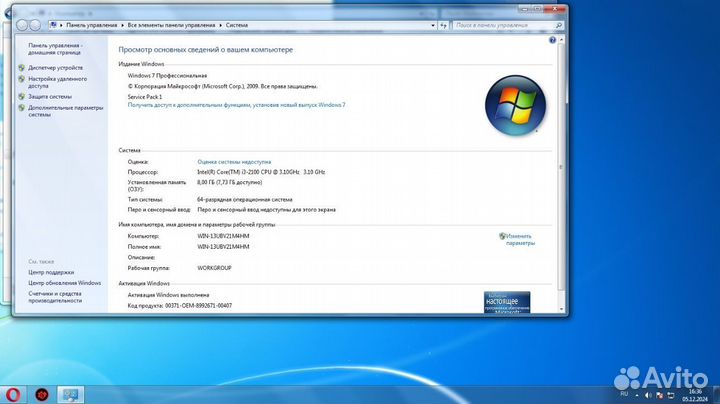Go back with the navigation Back button

click(22, 25)
